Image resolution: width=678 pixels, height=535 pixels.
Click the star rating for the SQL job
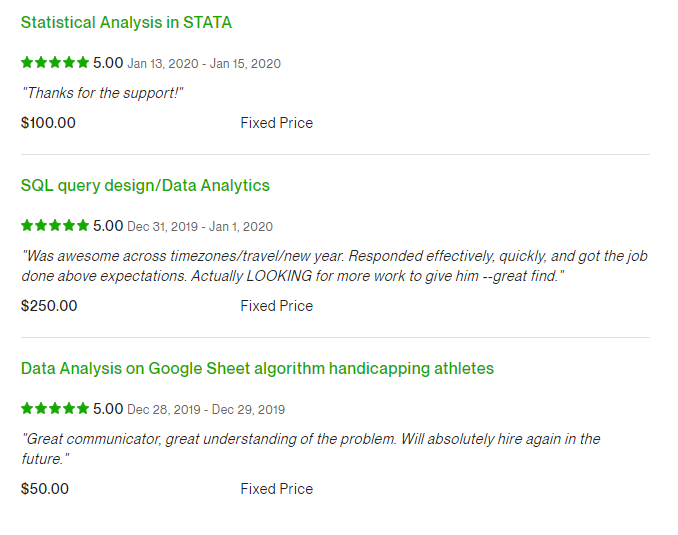pyautogui.click(x=55, y=226)
